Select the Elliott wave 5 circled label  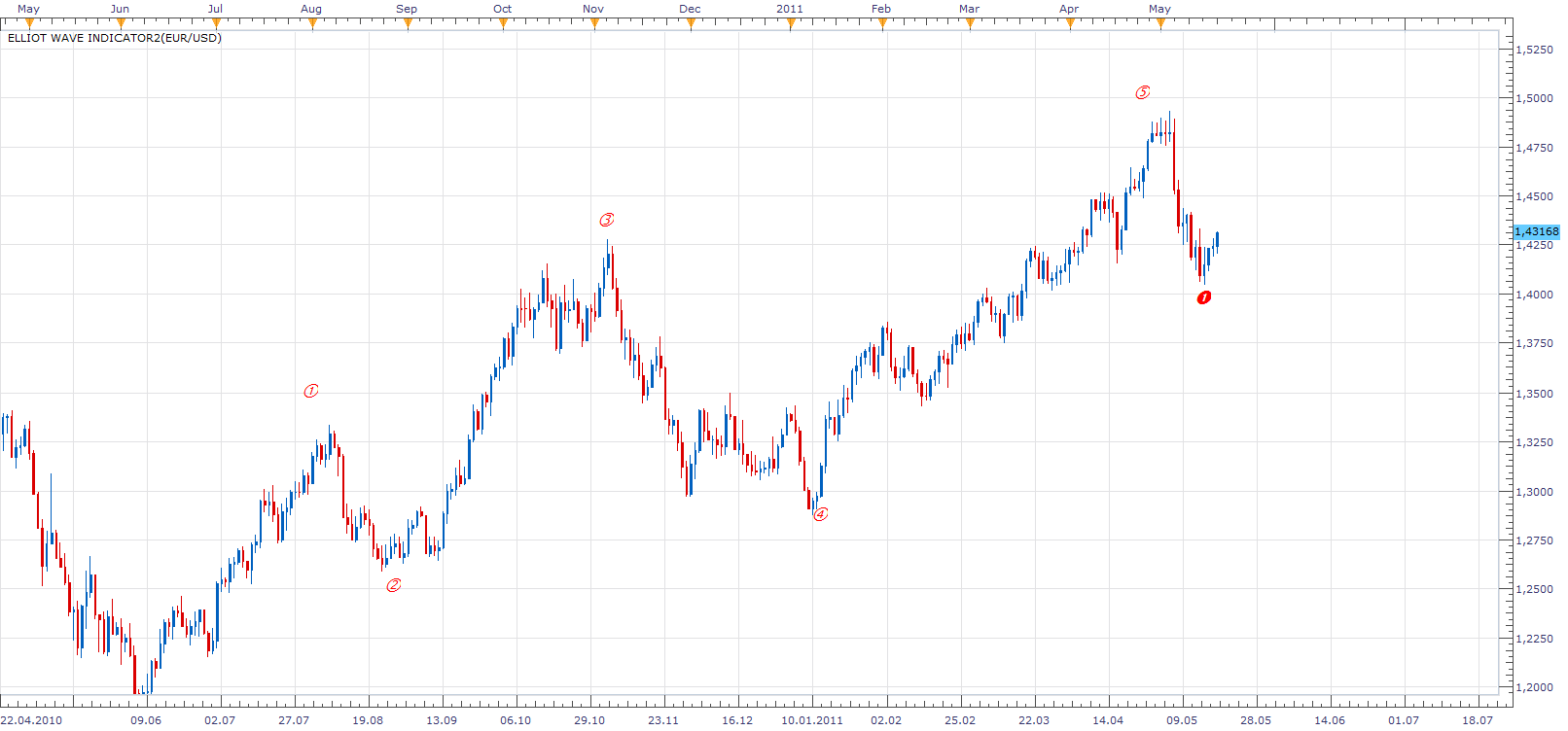(1143, 92)
